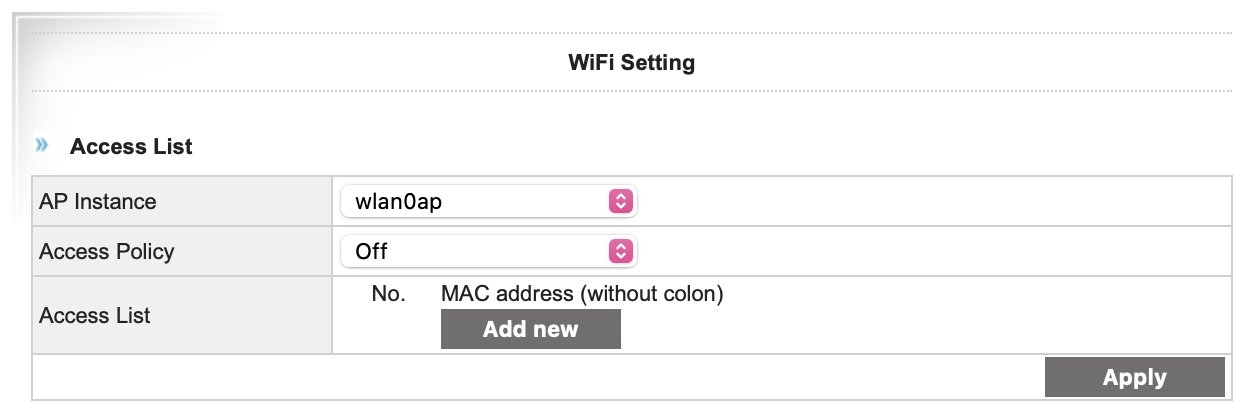Click empty space right of Access Policy dropdown

(x=930, y=251)
